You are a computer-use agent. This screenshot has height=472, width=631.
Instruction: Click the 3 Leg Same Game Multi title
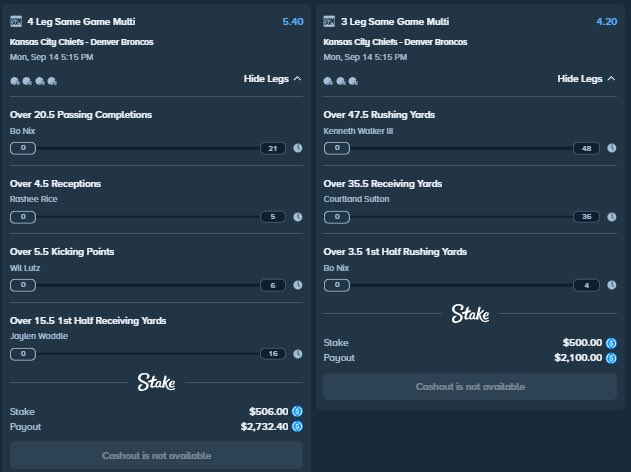pyautogui.click(x=395, y=21)
